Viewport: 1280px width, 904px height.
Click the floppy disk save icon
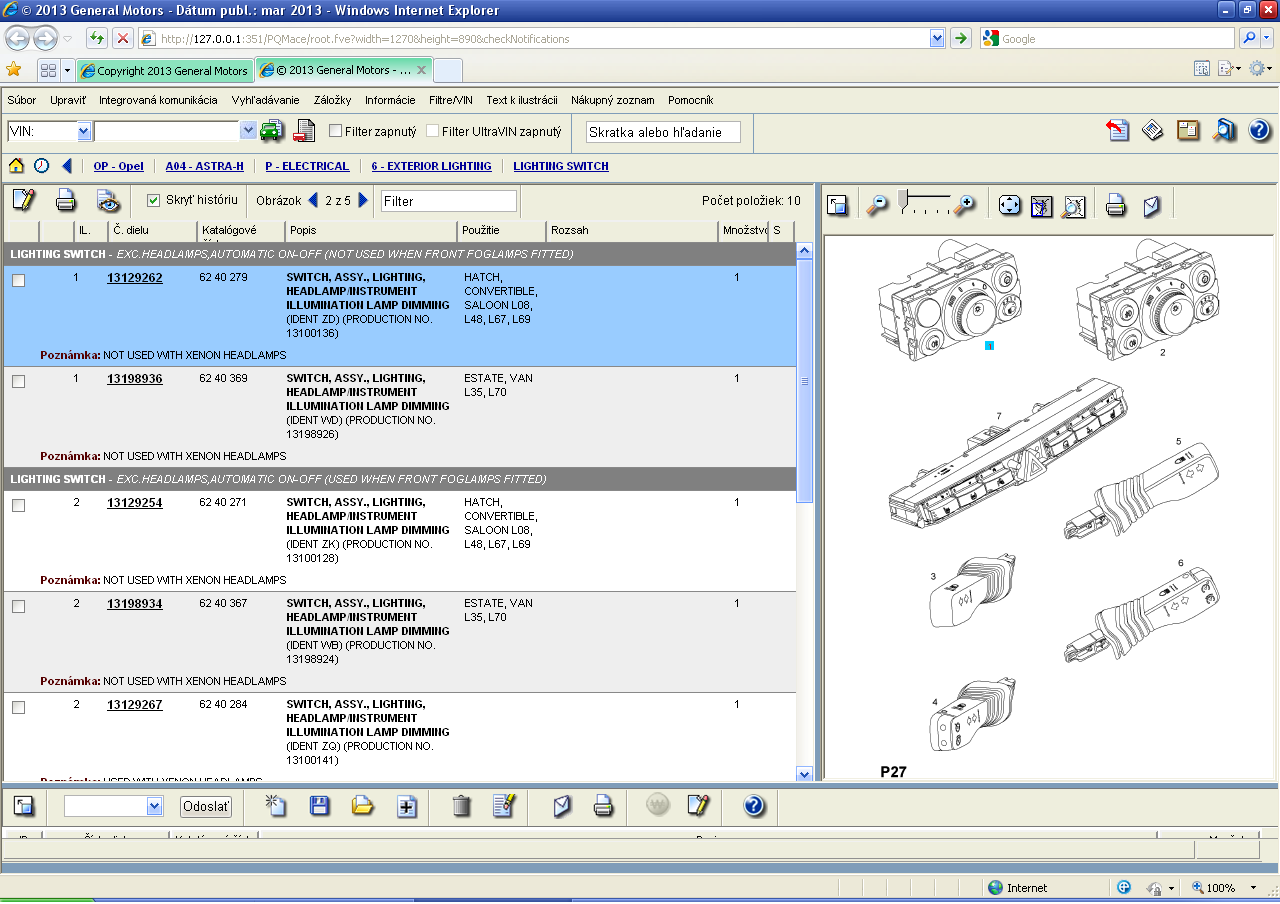[x=320, y=805]
